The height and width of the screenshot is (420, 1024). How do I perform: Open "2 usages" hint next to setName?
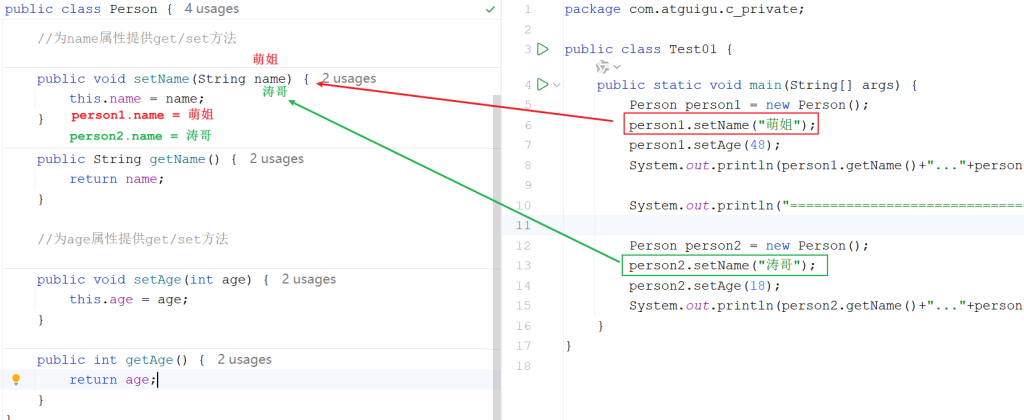349,78
